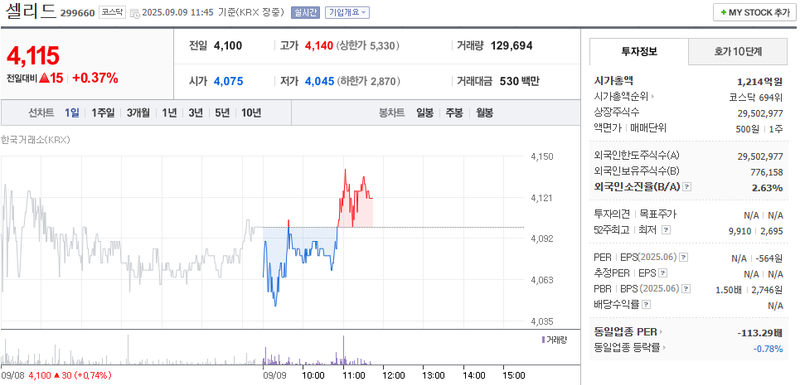Open the 동일업종 PER link

tap(626, 332)
